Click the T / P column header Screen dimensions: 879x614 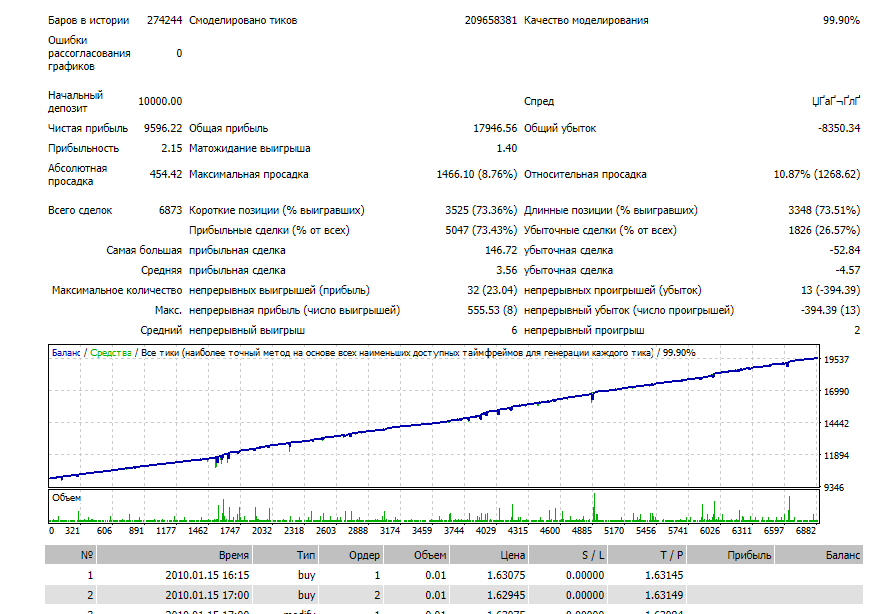coord(647,555)
